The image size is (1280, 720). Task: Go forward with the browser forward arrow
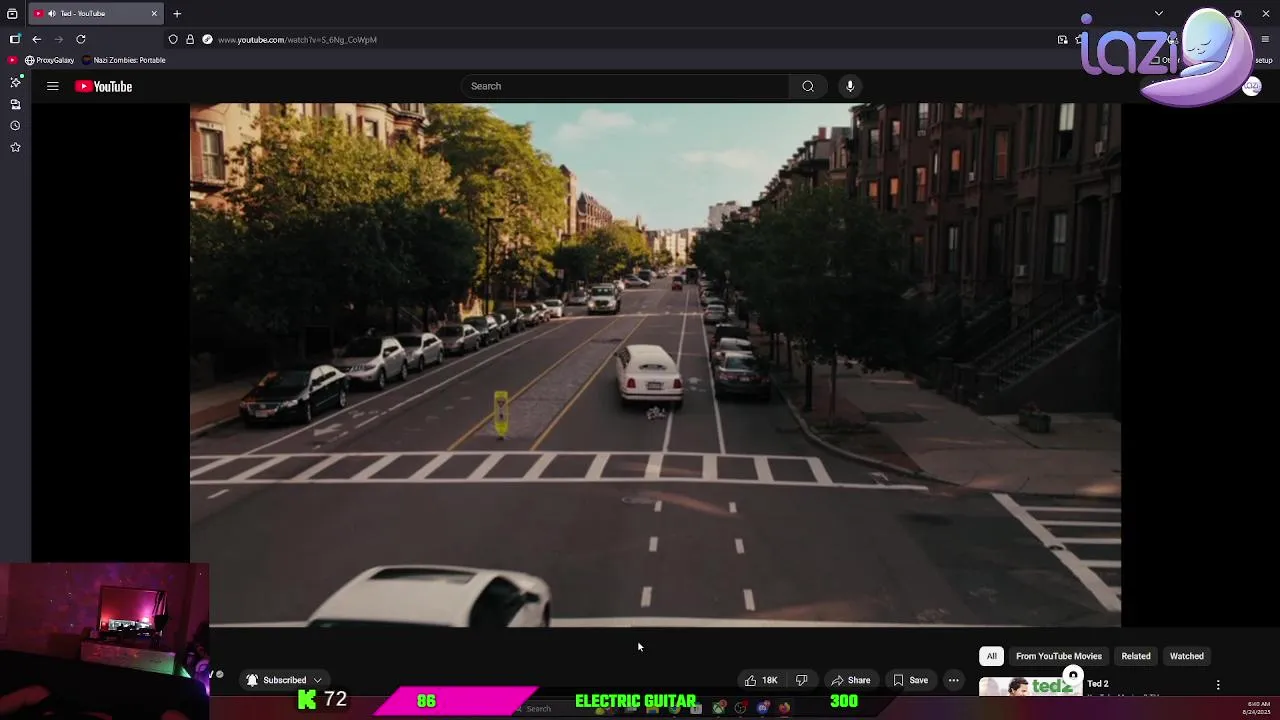tap(59, 39)
